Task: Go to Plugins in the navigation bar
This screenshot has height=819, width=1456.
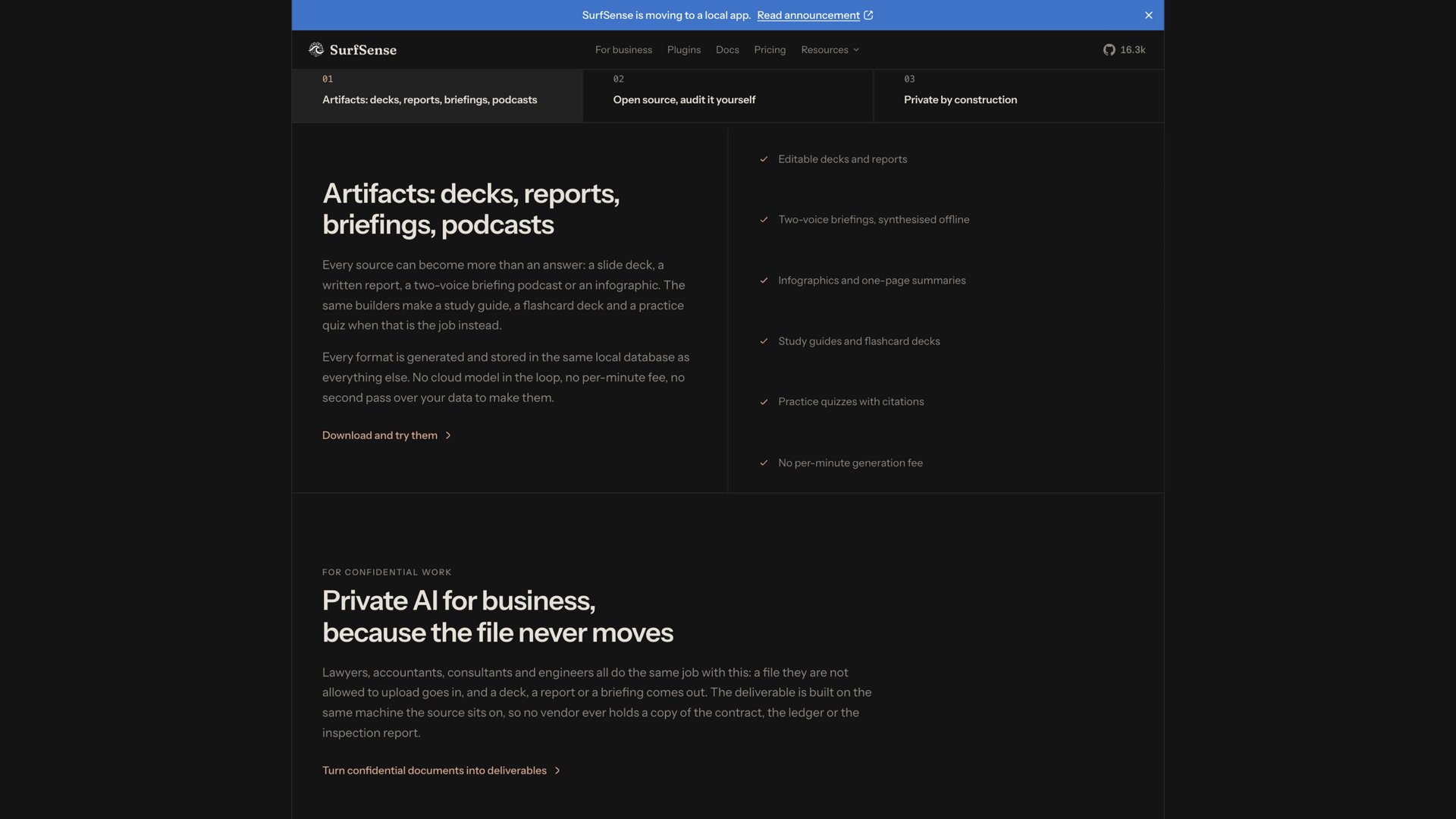Action: tap(683, 50)
